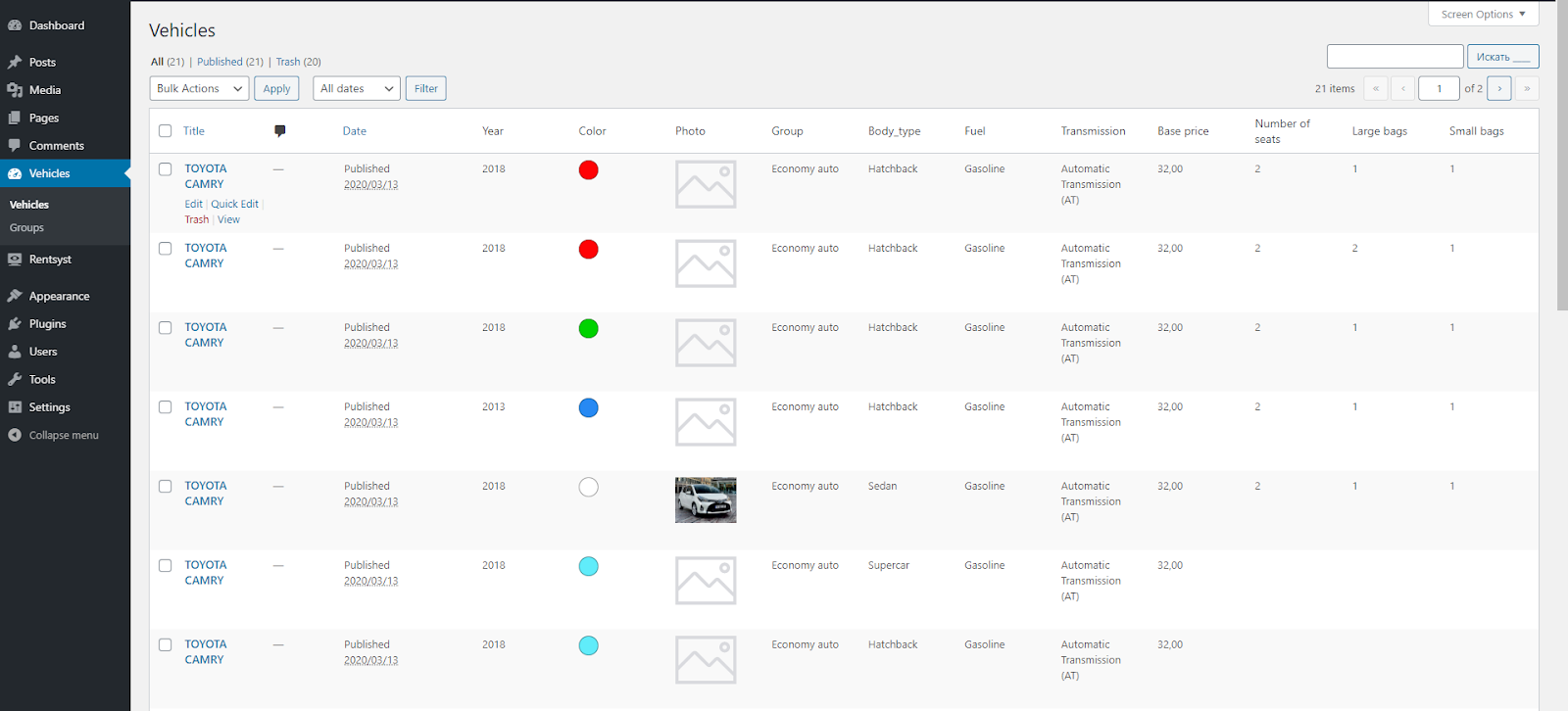Go to last page double-arrow button
This screenshot has height=711, width=1568.
click(1527, 88)
